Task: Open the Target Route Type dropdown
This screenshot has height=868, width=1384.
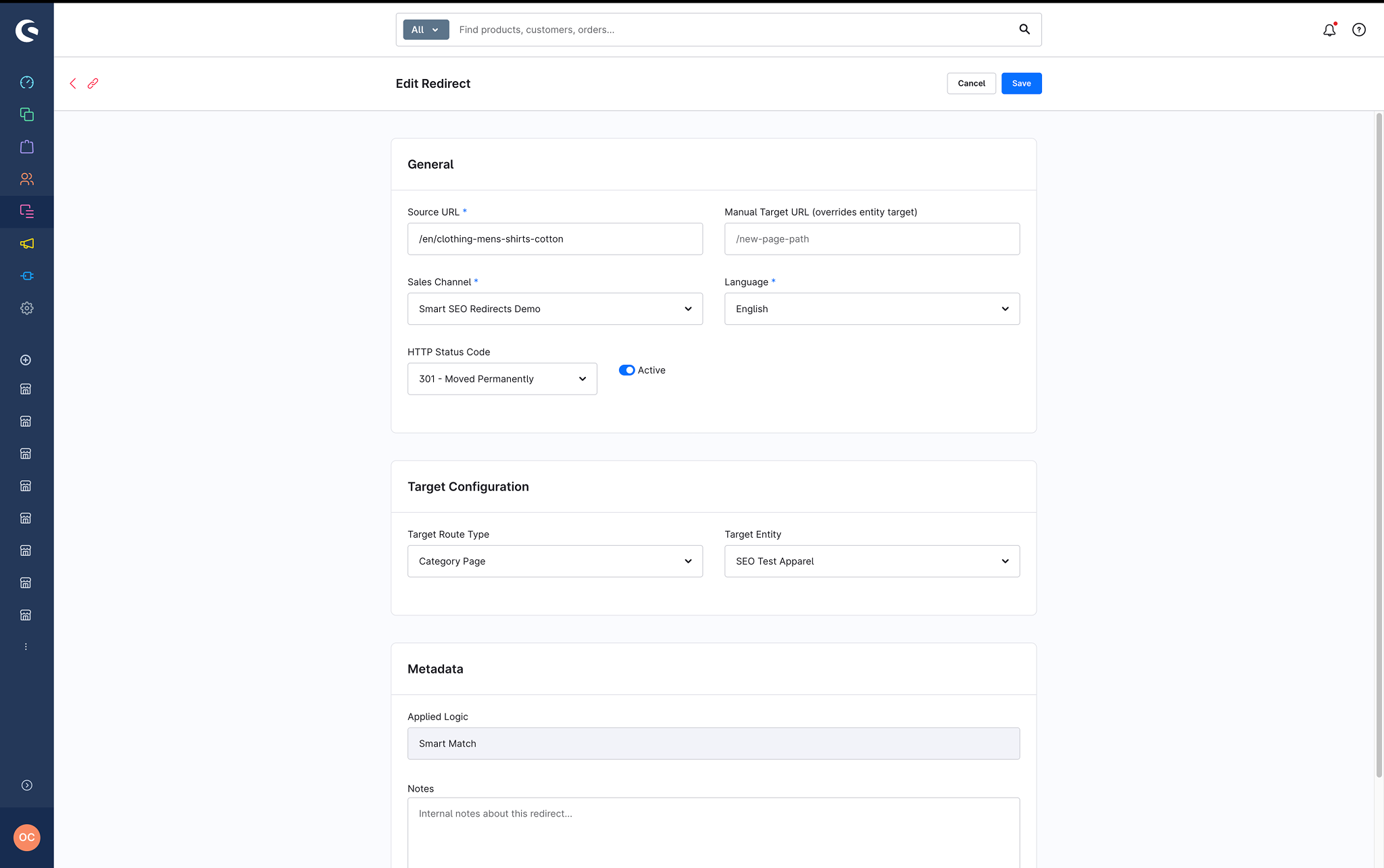Action: (555, 561)
